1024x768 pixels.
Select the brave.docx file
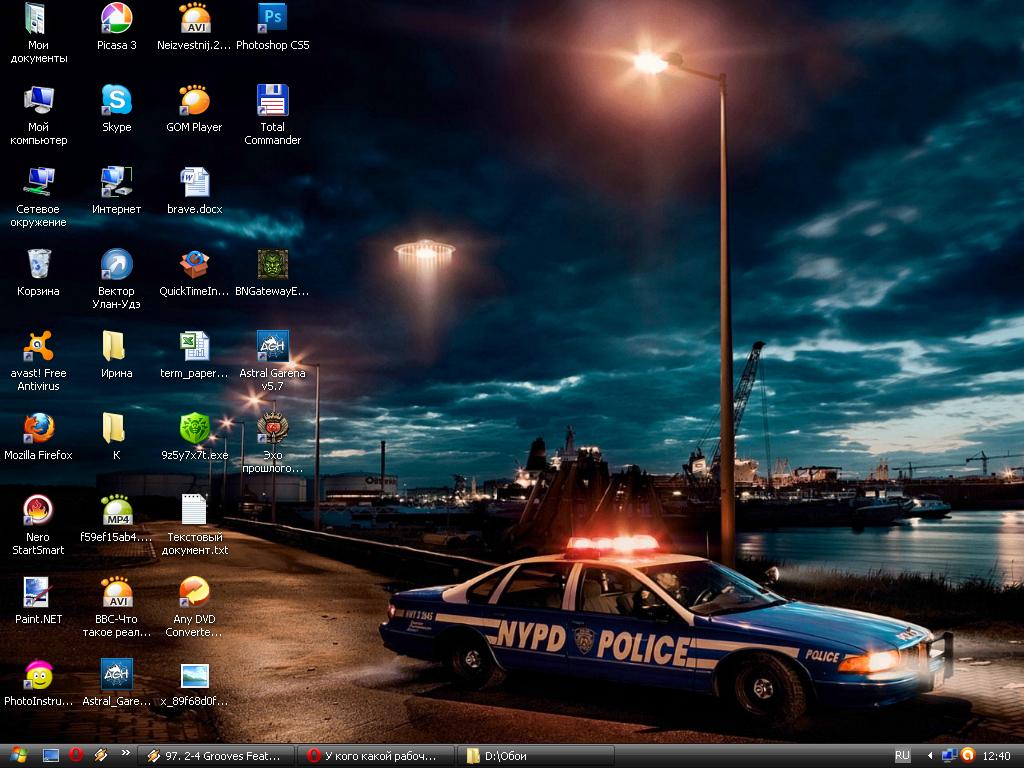(x=194, y=183)
